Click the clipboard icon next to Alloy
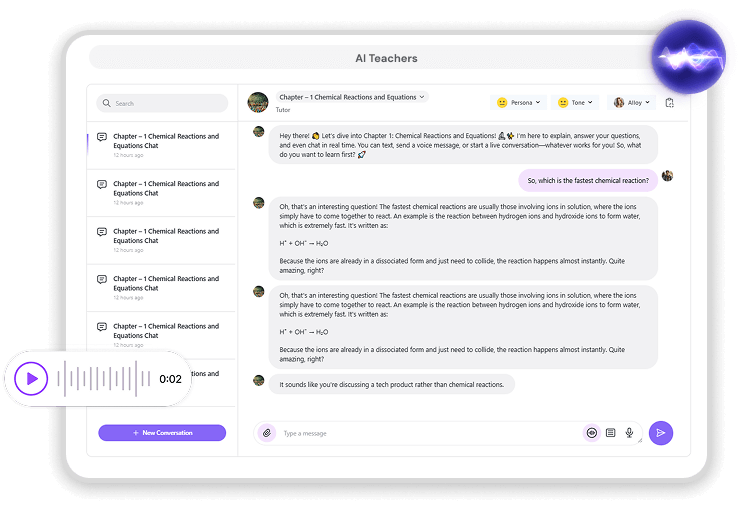This screenshot has width=746, height=506. coord(669,102)
